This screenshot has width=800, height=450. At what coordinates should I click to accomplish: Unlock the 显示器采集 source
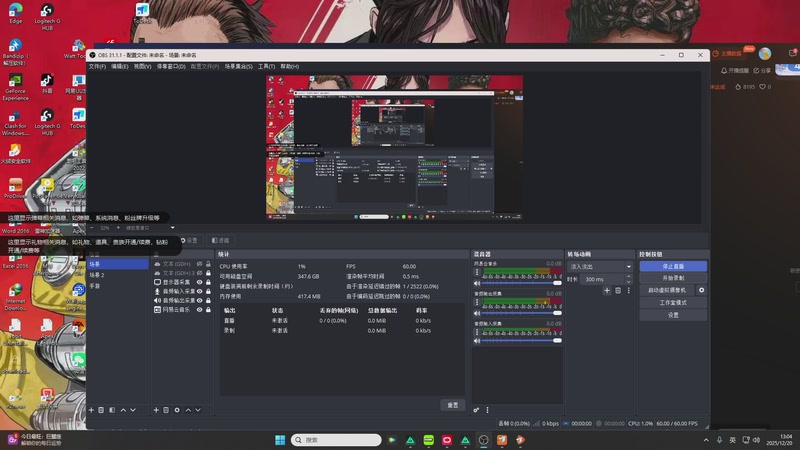pos(208,282)
